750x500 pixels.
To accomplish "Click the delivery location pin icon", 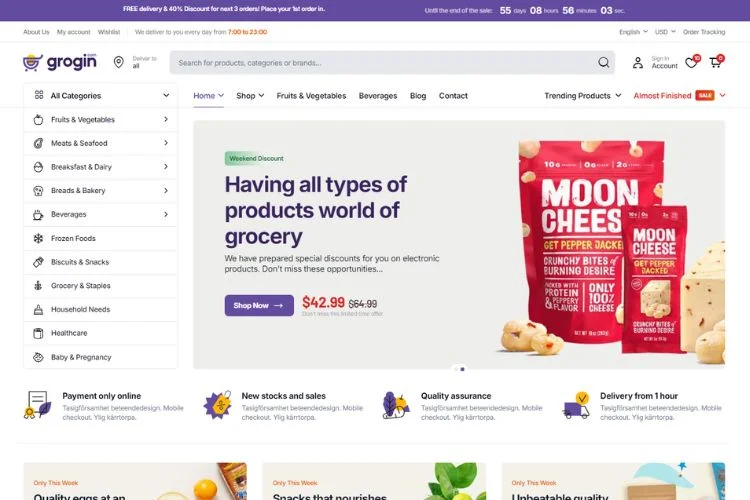I will click(x=119, y=62).
